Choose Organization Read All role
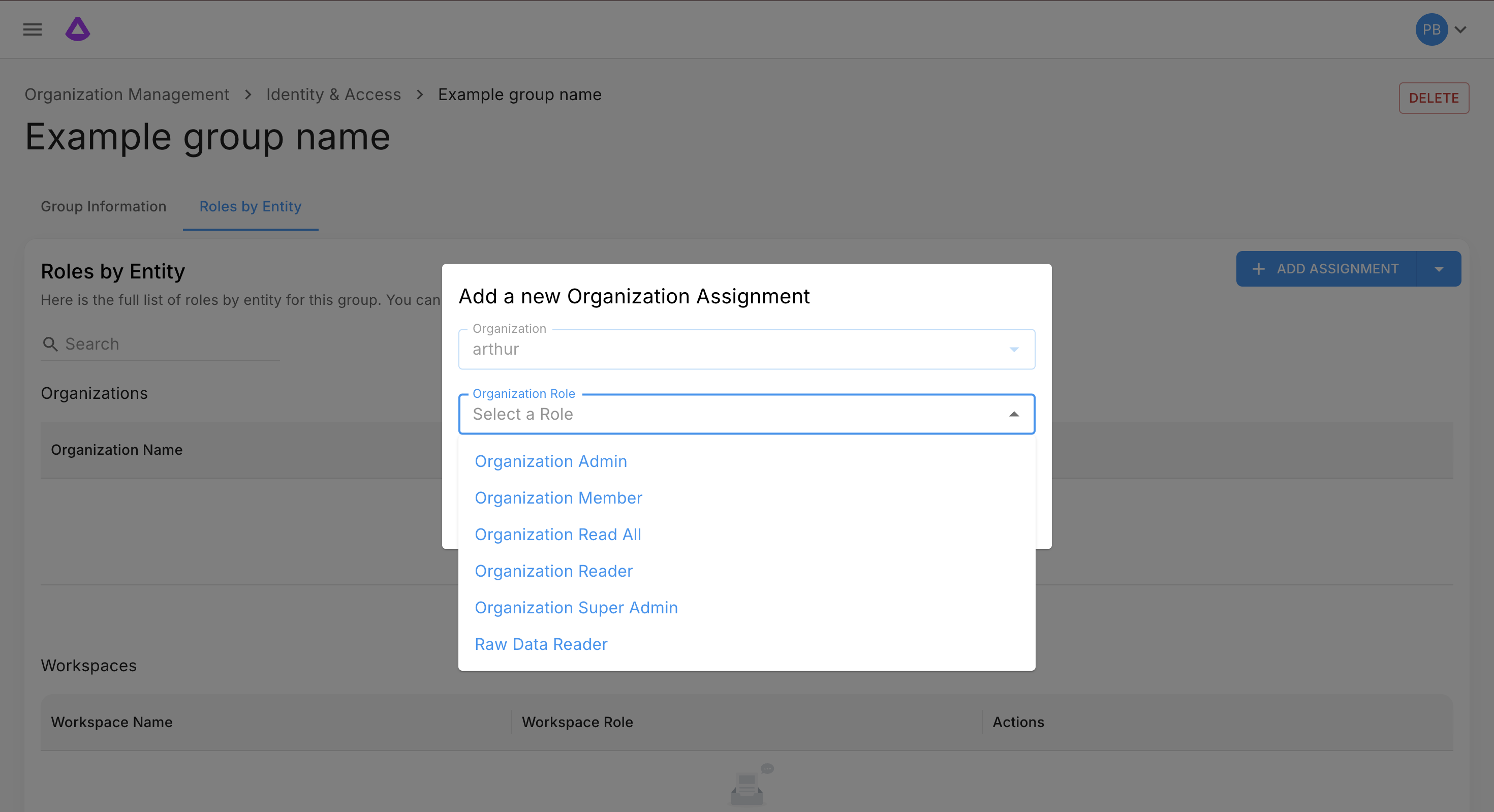The height and width of the screenshot is (812, 1494). (x=557, y=534)
